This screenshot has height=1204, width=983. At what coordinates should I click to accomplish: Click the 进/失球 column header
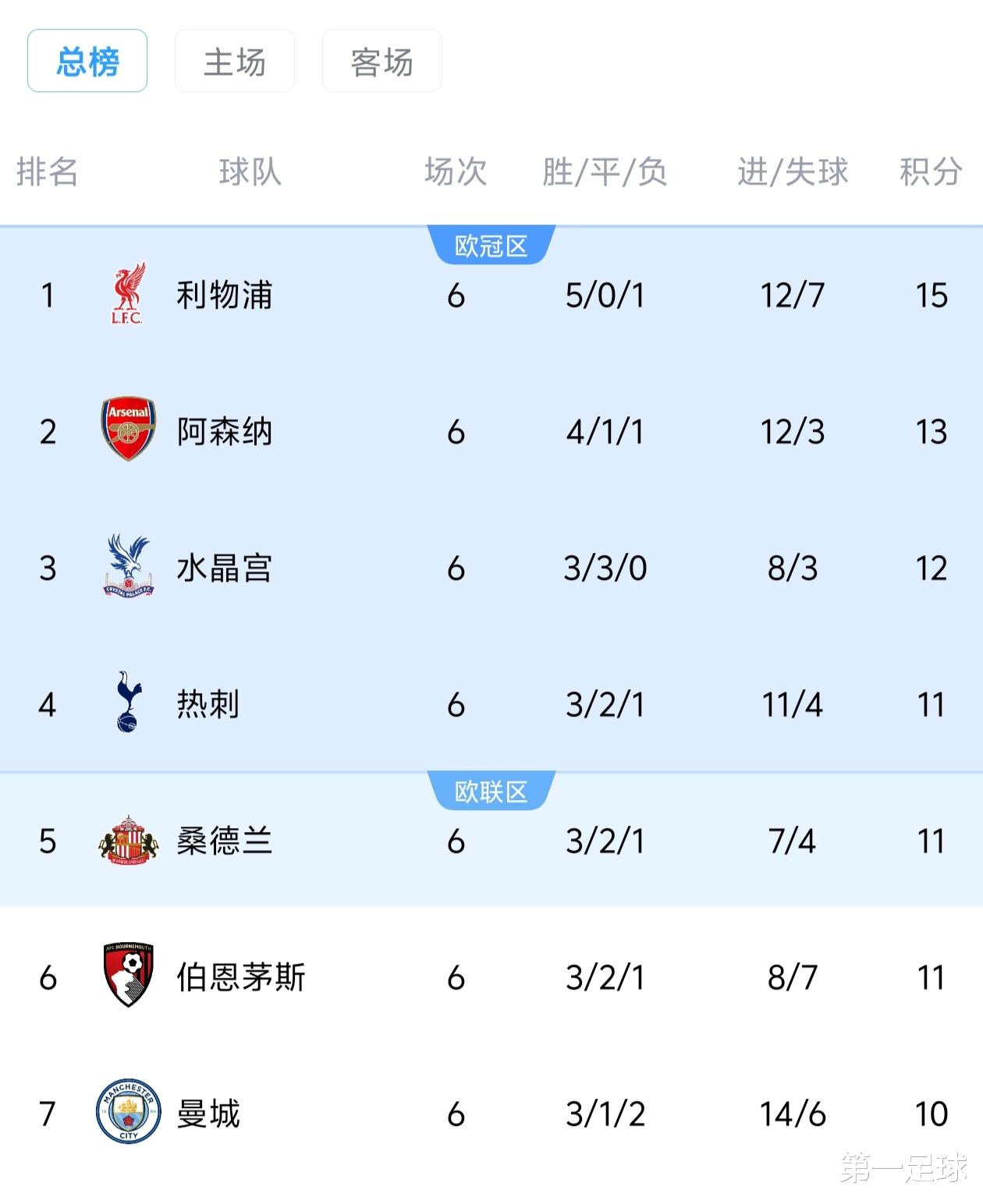click(793, 172)
